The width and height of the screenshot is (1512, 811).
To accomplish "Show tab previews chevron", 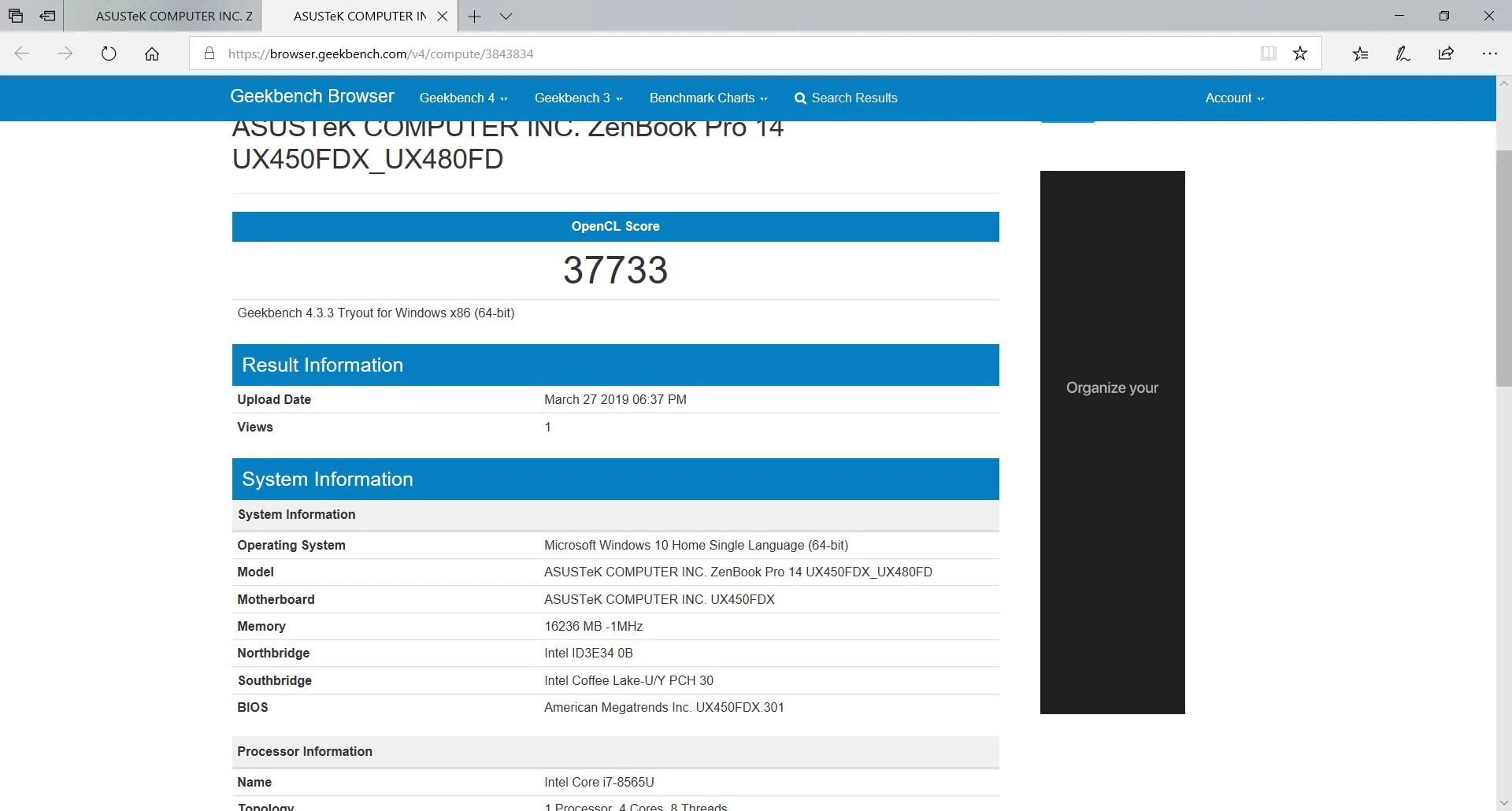I will [x=506, y=16].
